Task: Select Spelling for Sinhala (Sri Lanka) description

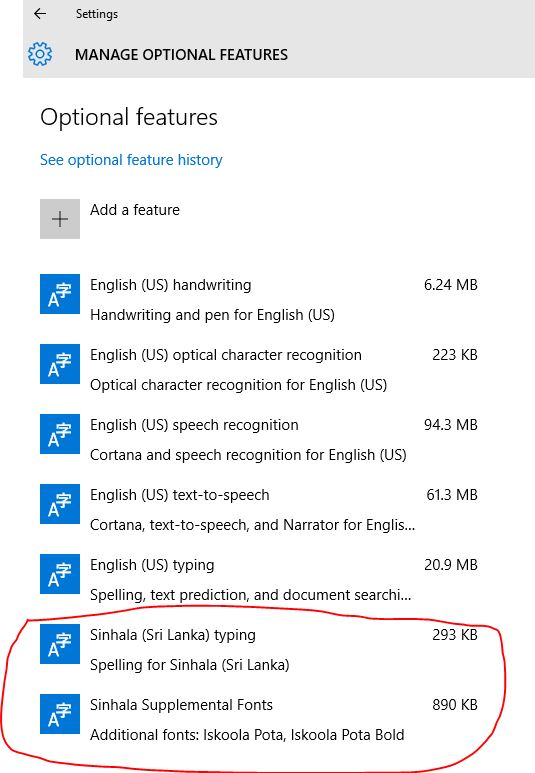Action: click(x=190, y=665)
